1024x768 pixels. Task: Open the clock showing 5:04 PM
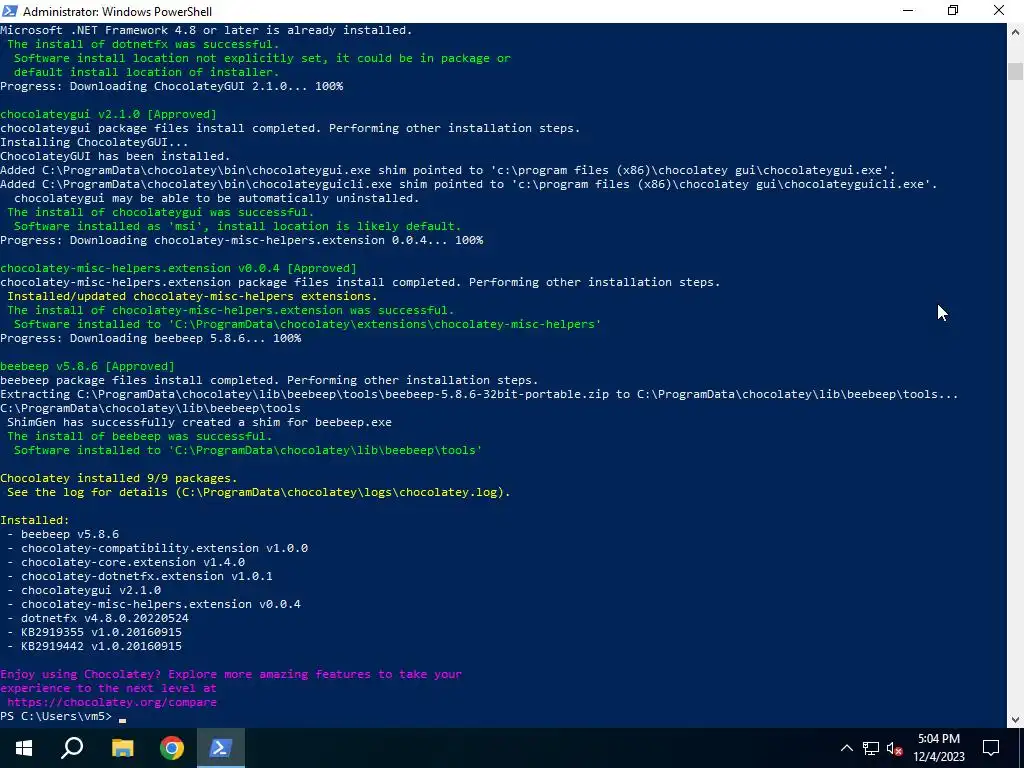click(938, 748)
